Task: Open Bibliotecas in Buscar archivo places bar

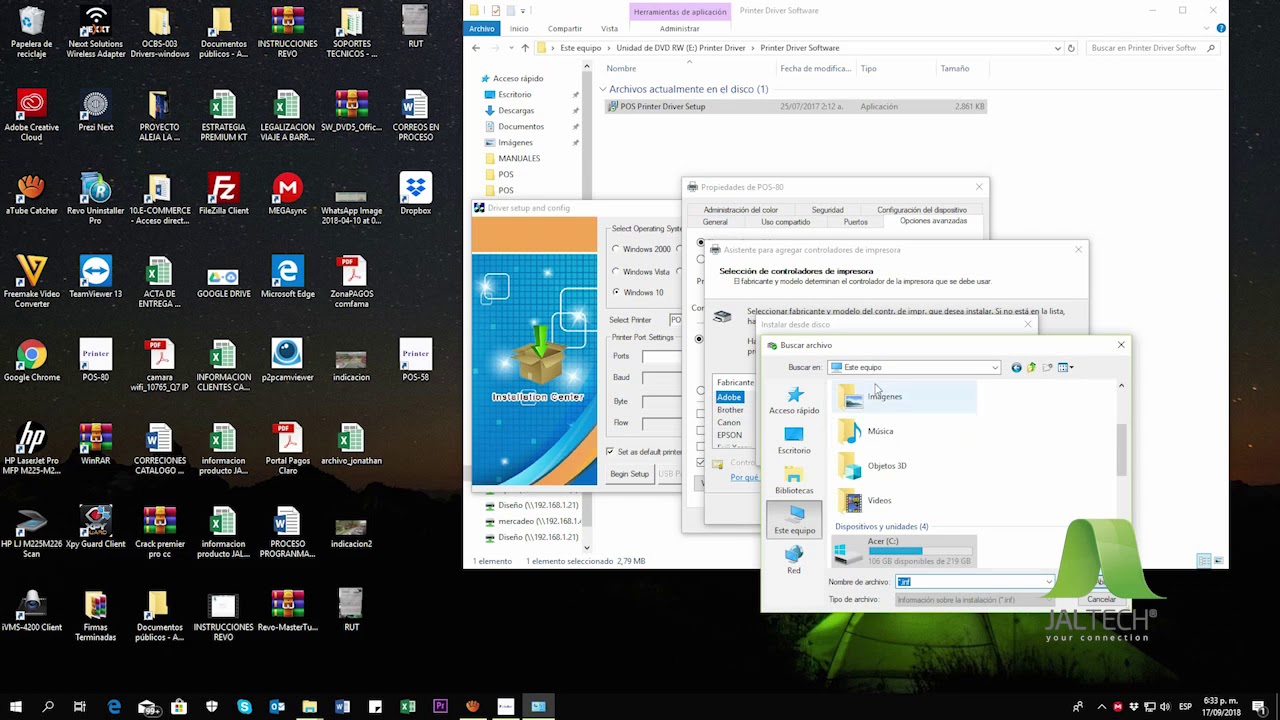Action: tap(794, 480)
